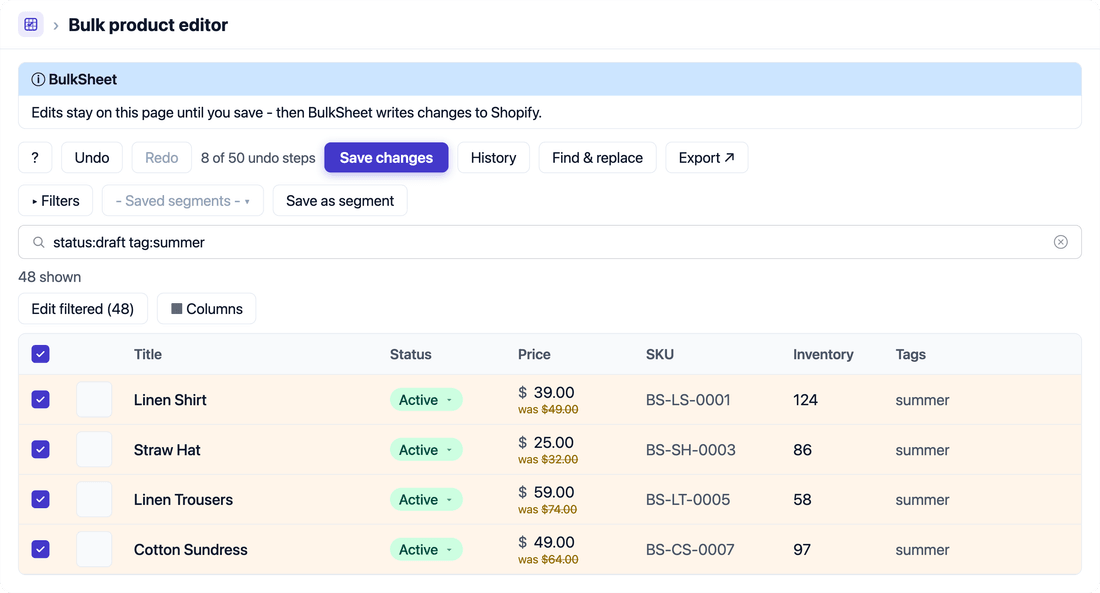Viewport: 1100px width, 593px height.
Task: Click the Title column header
Action: pos(148,354)
